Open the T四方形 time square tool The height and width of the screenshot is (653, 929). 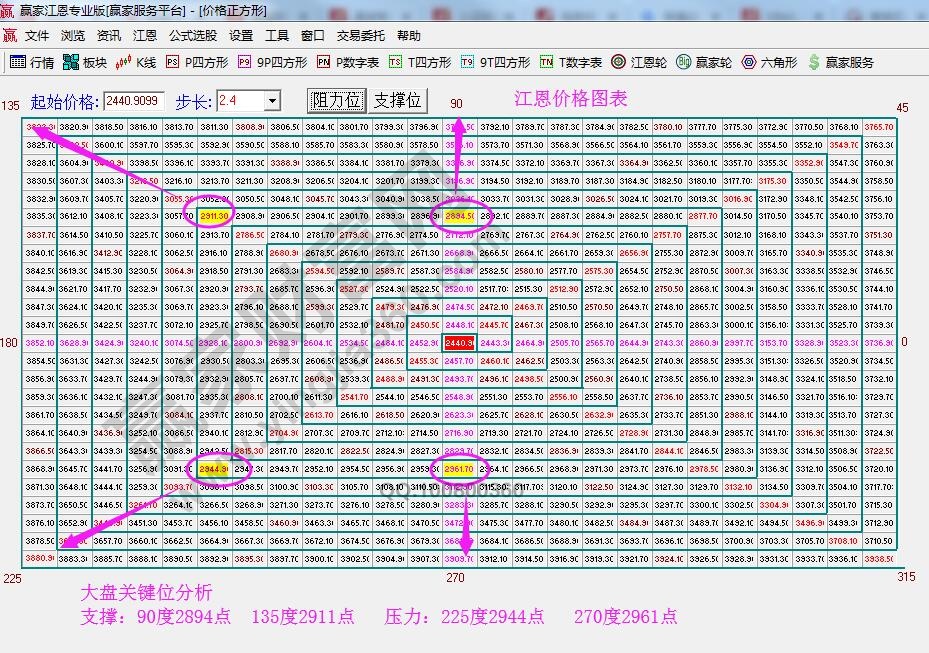pyautogui.click(x=417, y=61)
